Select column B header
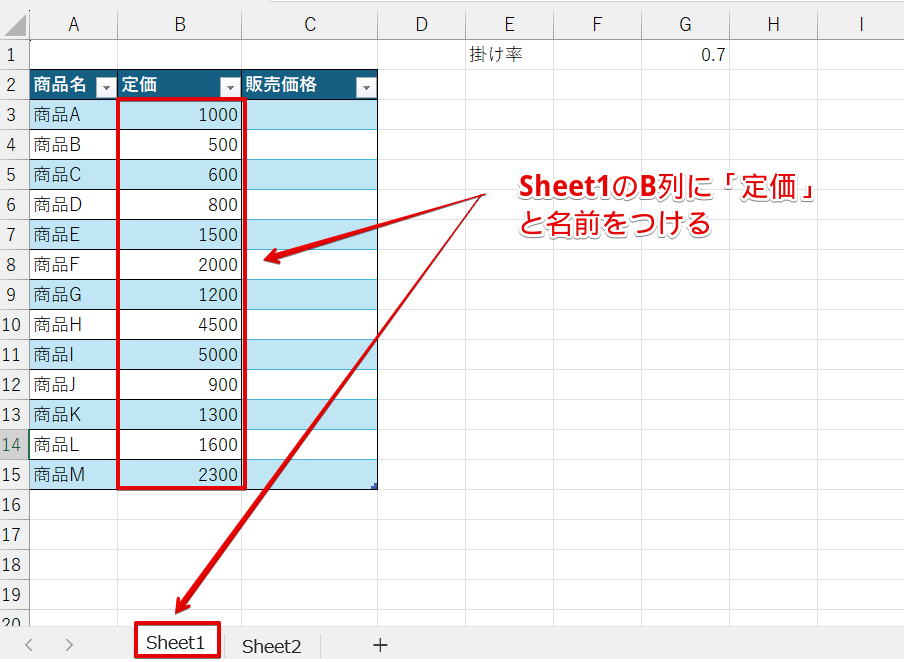Viewport: 904px width, 662px height. (x=179, y=25)
